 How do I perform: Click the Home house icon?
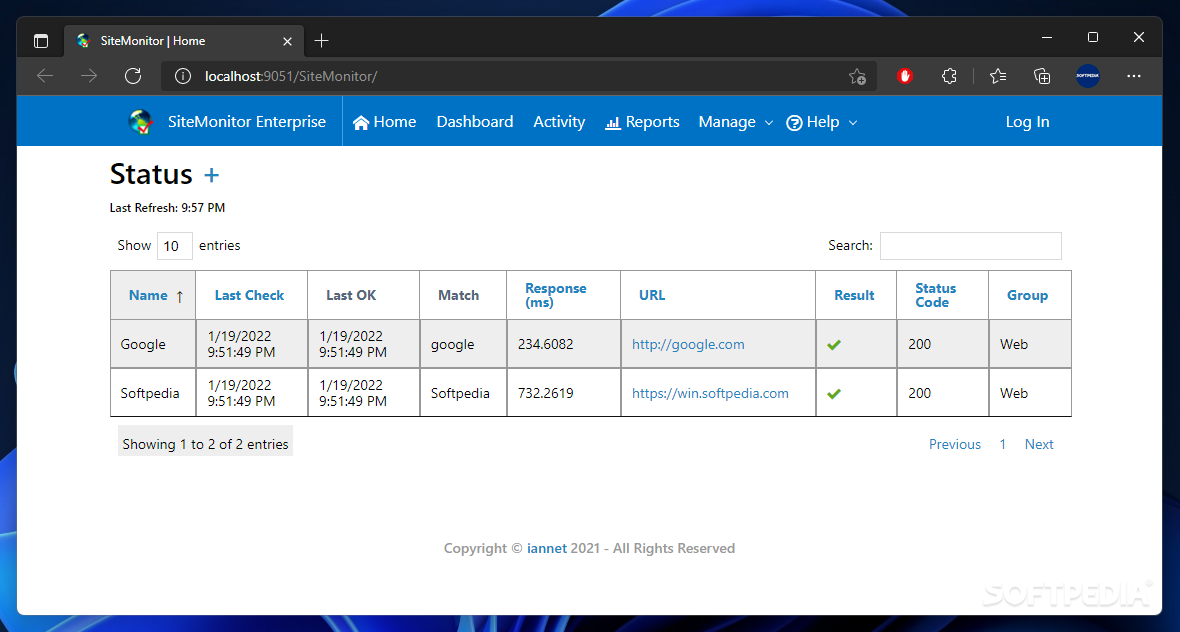pos(361,123)
